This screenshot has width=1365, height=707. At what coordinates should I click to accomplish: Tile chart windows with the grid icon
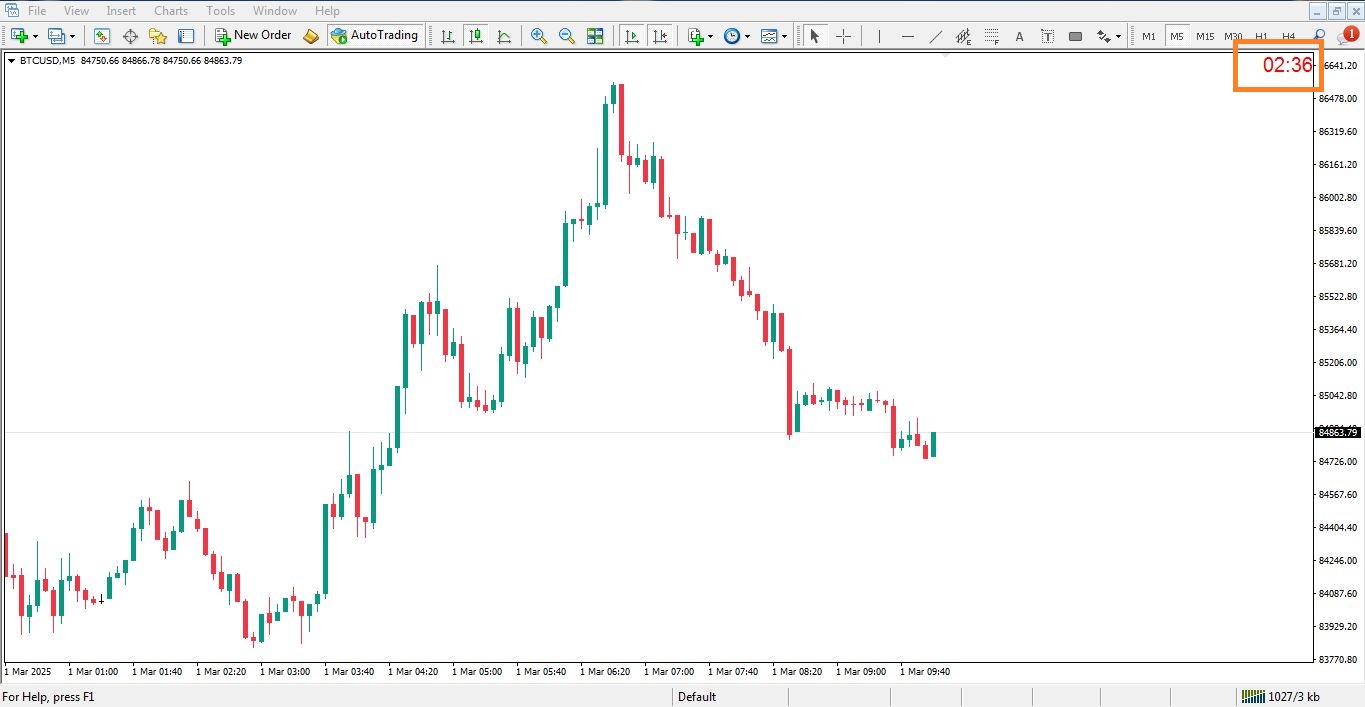coord(595,36)
